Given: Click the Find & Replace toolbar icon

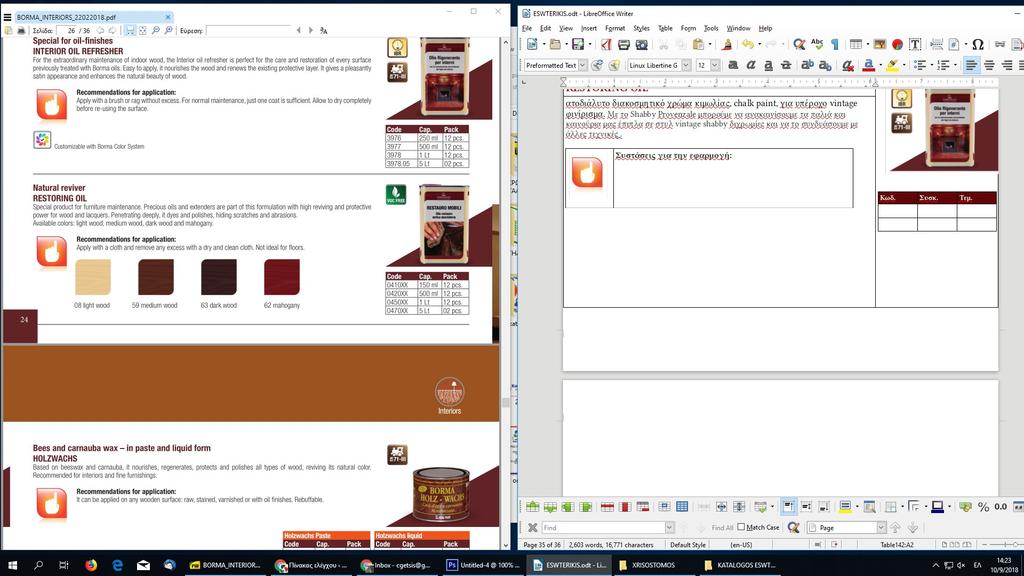Looking at the screenshot, I should (799, 44).
